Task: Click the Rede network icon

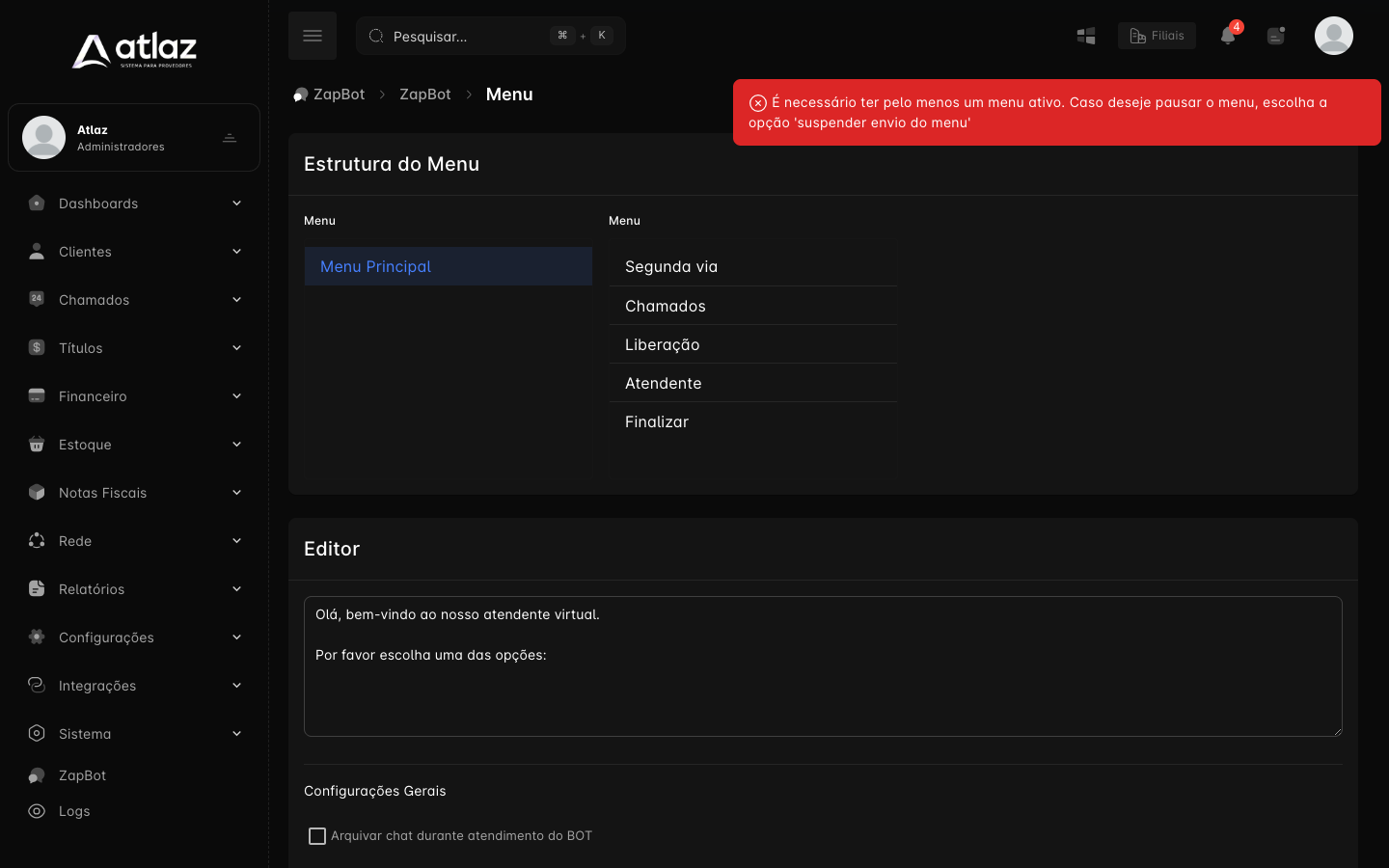Action: [37, 540]
